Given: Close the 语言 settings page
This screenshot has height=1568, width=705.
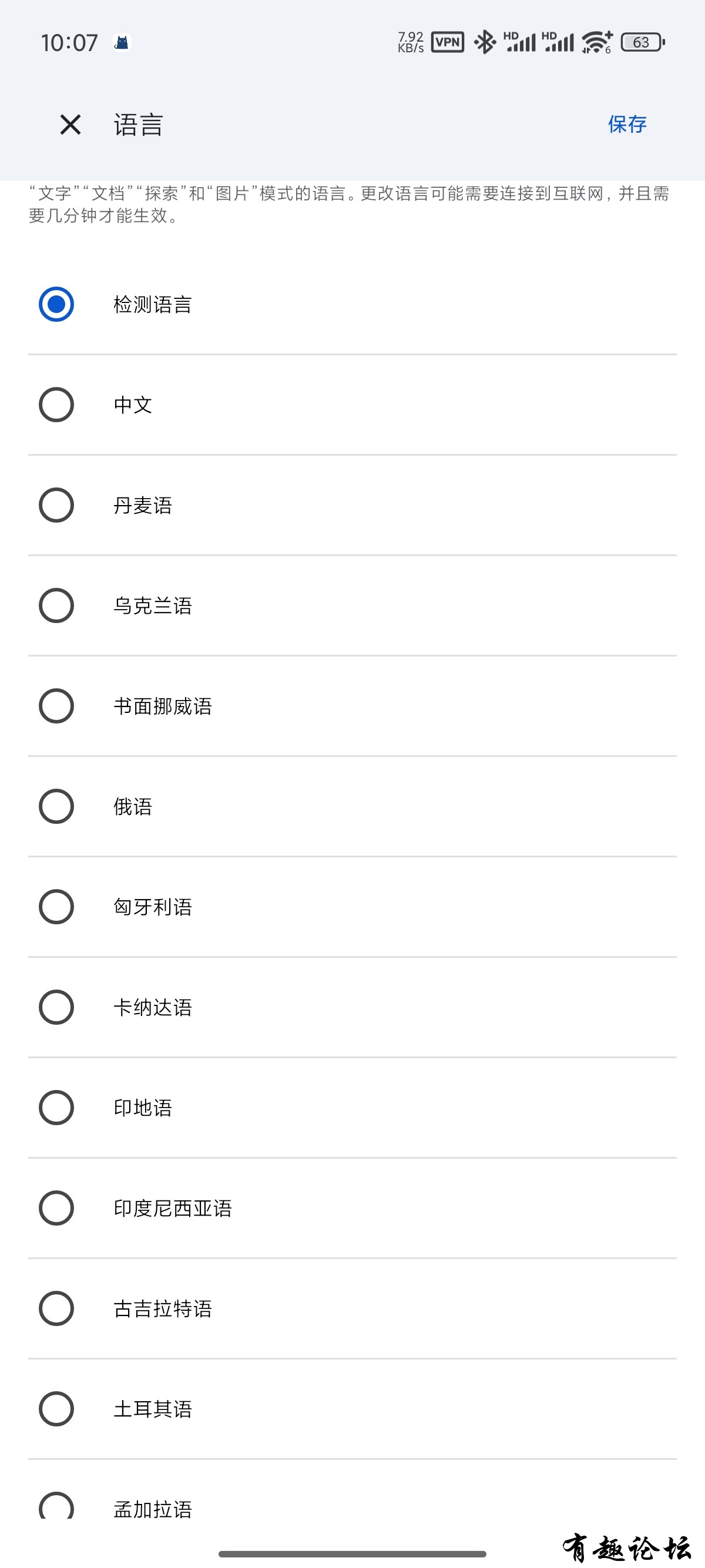Looking at the screenshot, I should [x=70, y=125].
